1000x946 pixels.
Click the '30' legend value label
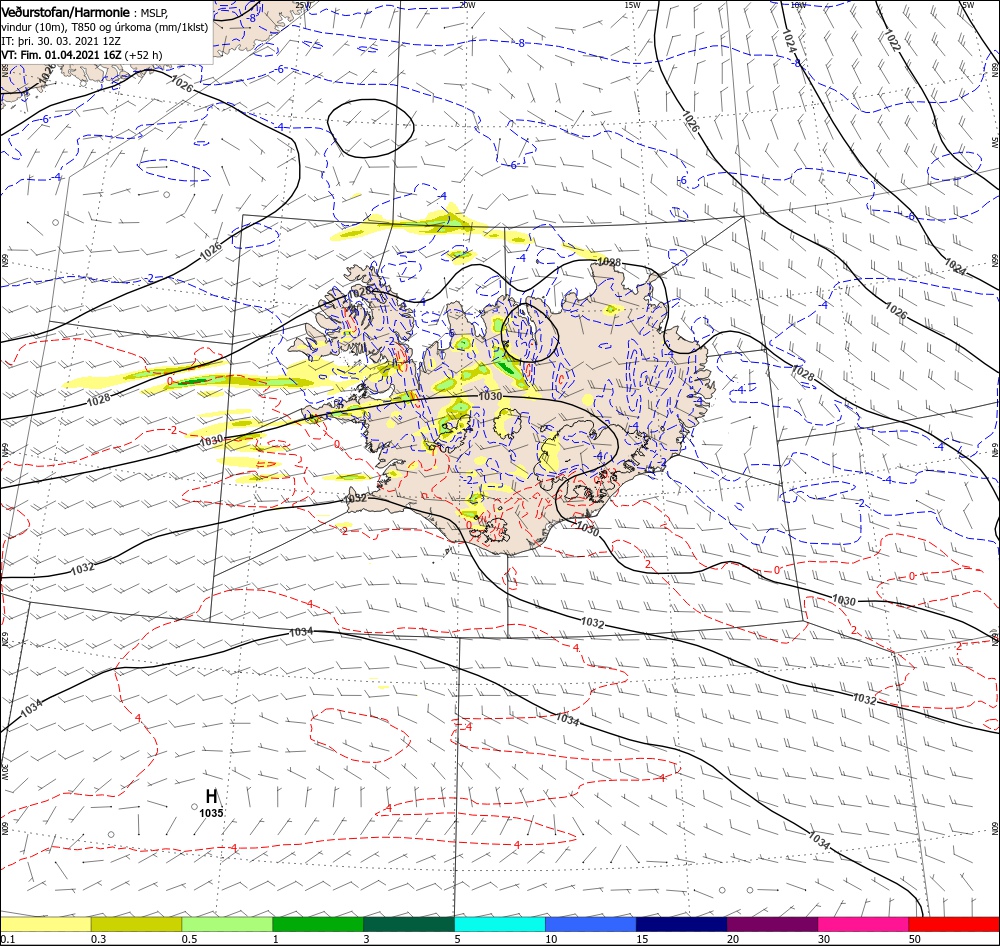[824, 939]
